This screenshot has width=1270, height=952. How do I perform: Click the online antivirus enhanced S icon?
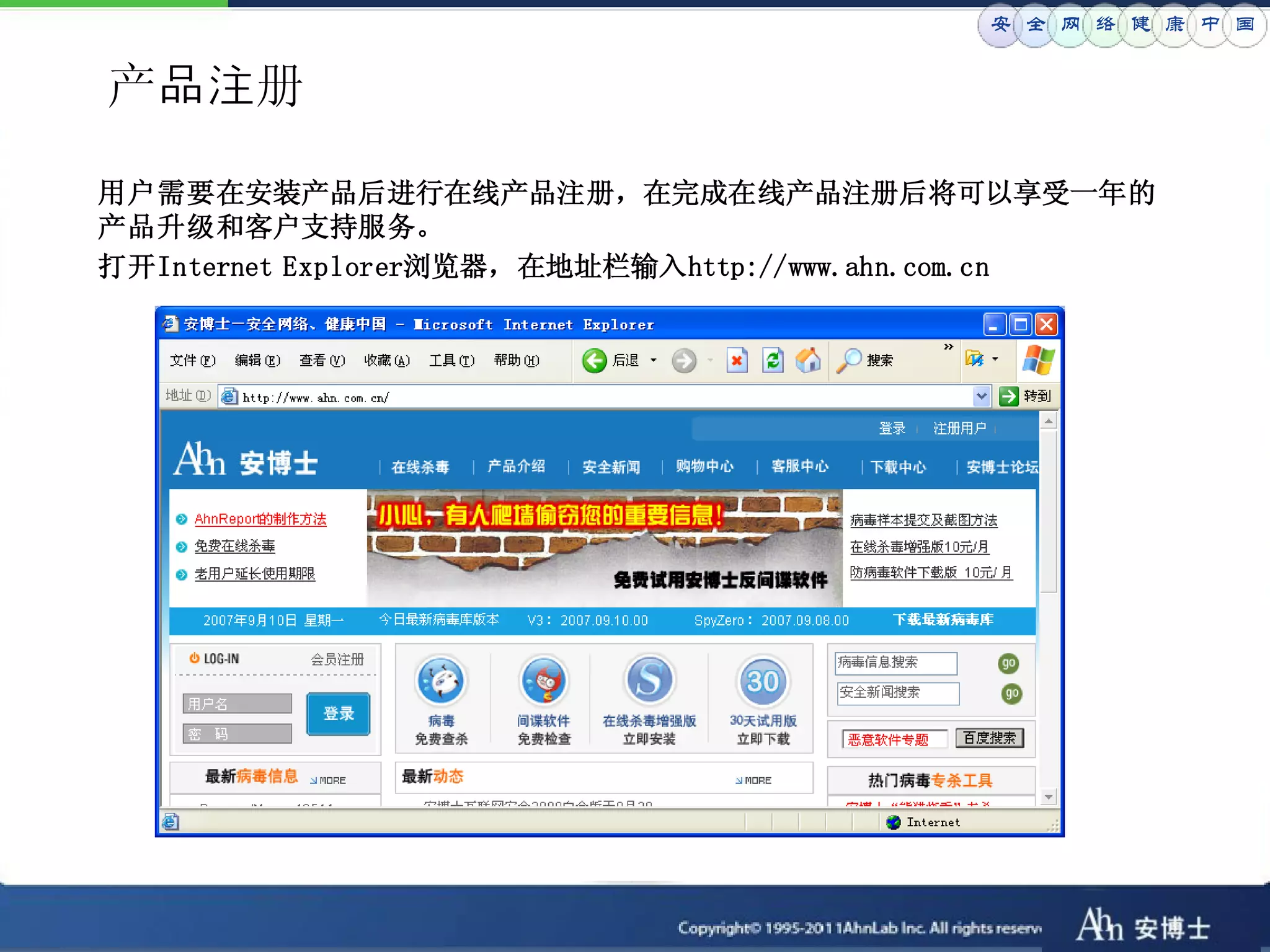[649, 681]
